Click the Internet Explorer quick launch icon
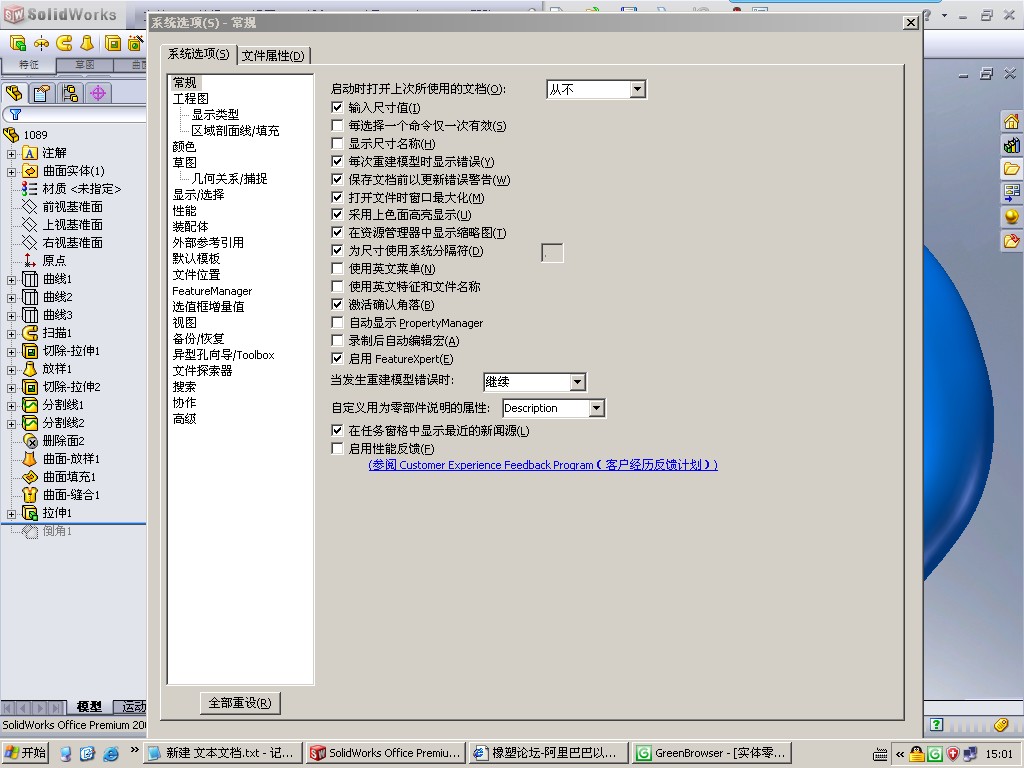This screenshot has height=768, width=1024. point(111,754)
